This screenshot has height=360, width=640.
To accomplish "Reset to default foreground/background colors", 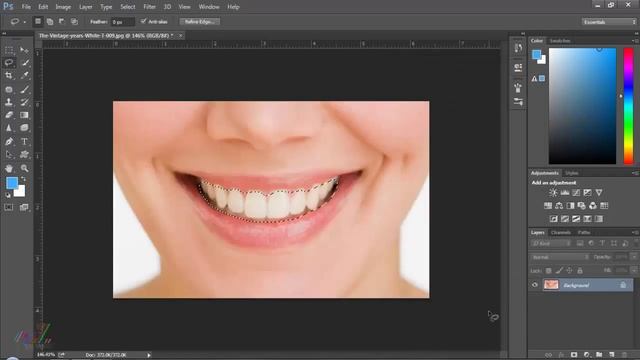I will point(8,195).
